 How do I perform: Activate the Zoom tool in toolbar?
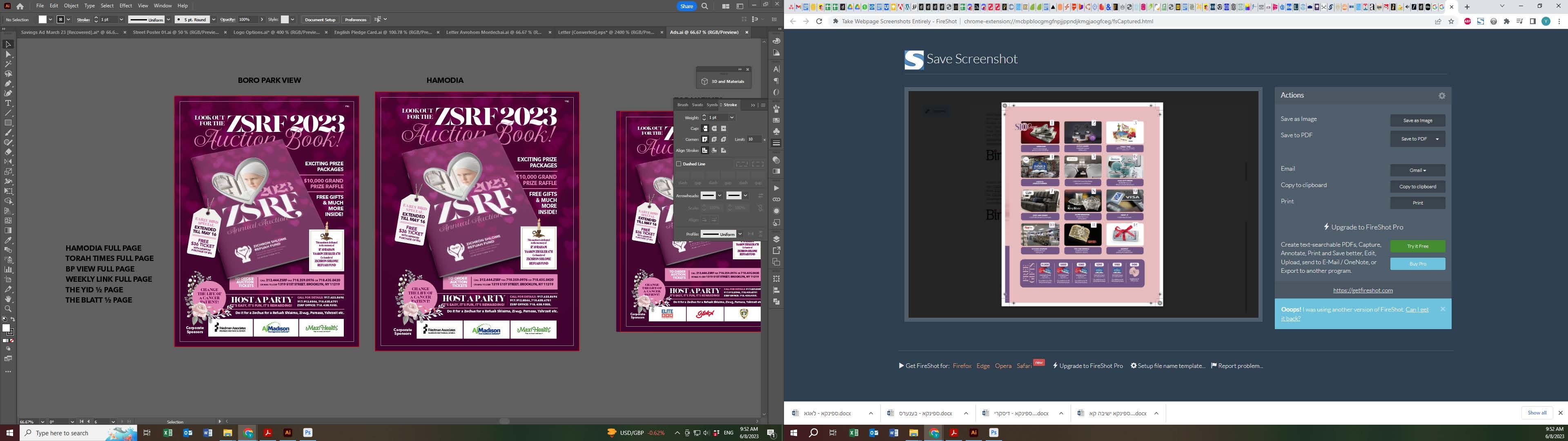[9, 309]
